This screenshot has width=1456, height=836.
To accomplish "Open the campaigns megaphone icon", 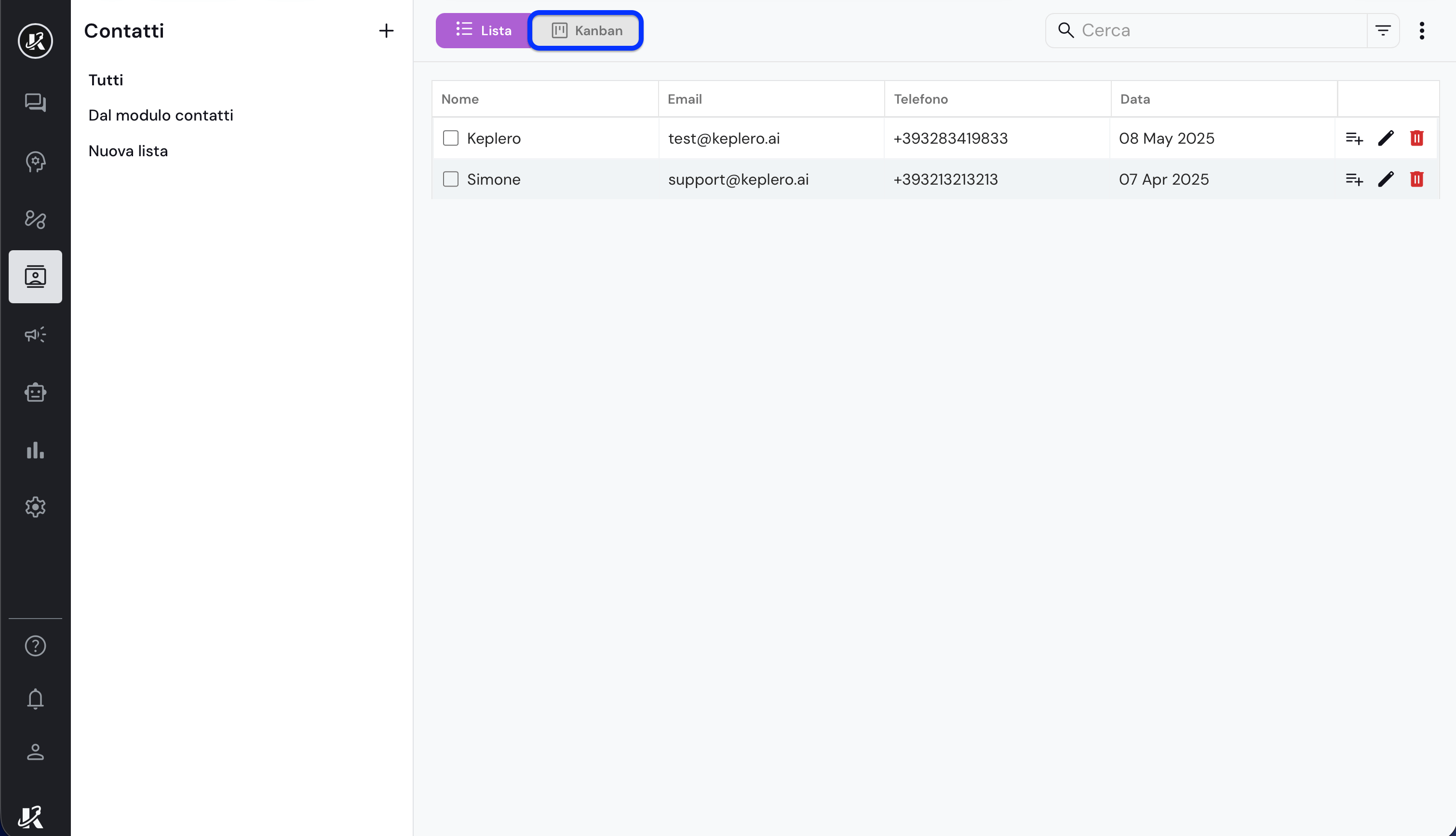I will click(x=35, y=334).
